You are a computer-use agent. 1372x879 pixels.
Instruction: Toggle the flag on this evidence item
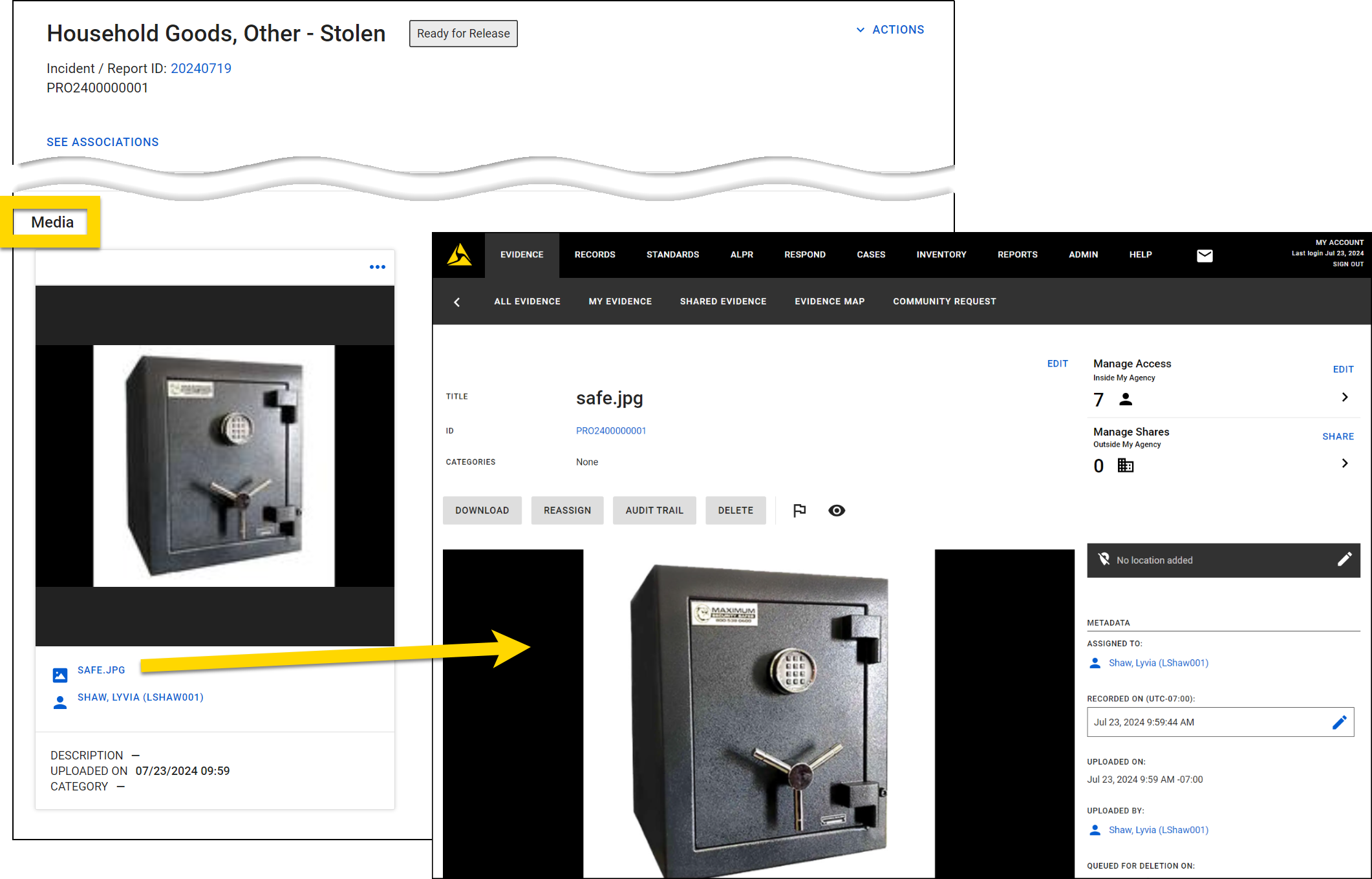click(x=799, y=510)
